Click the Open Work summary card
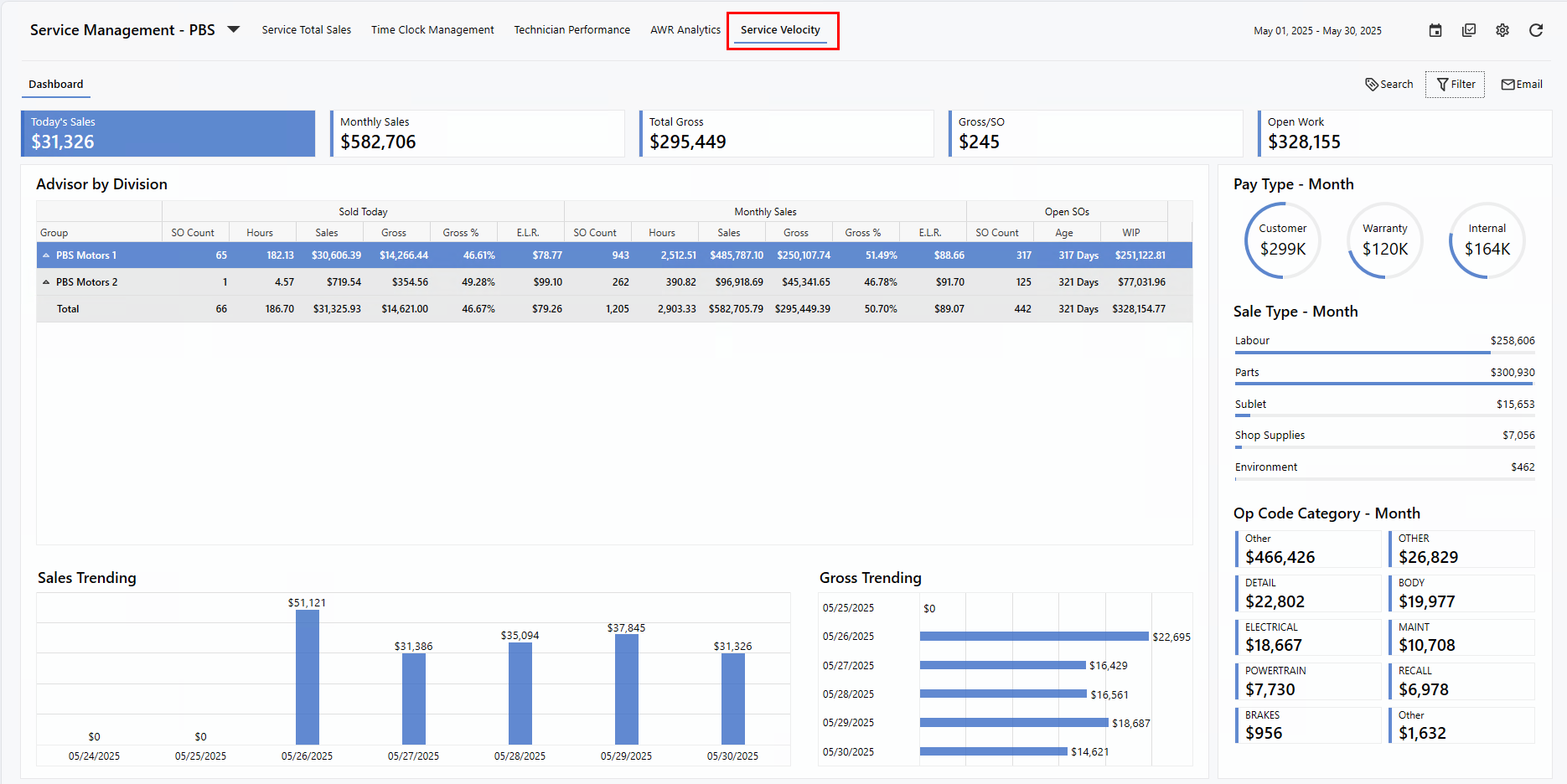 point(1404,134)
